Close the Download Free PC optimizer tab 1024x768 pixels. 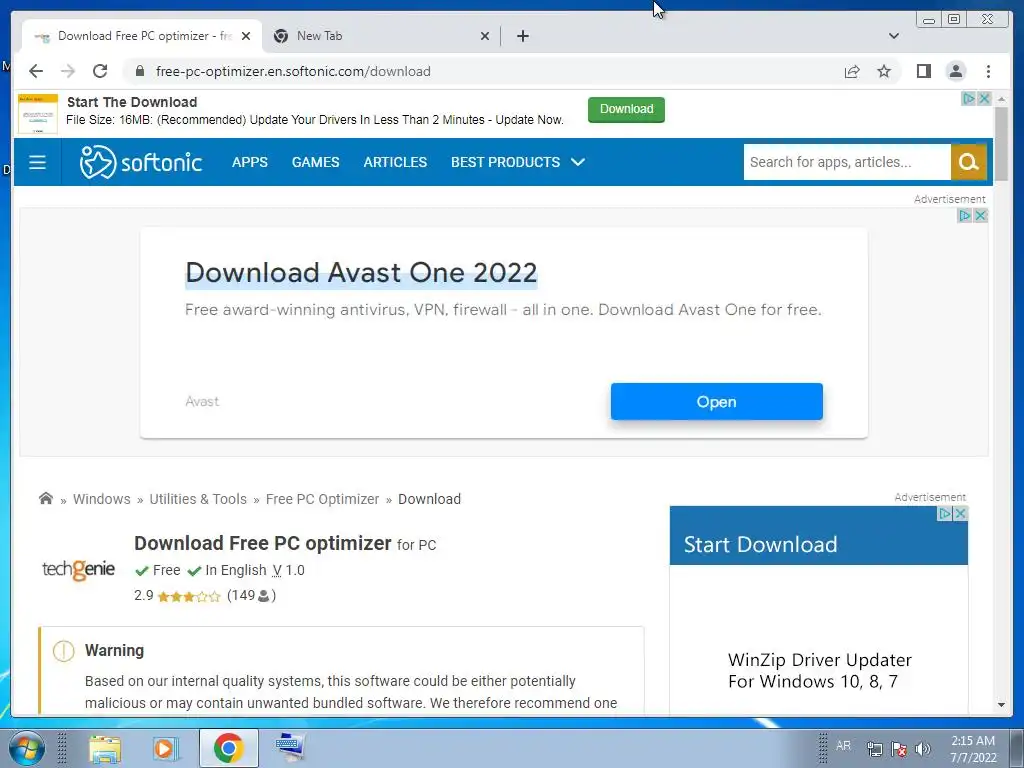pos(246,36)
